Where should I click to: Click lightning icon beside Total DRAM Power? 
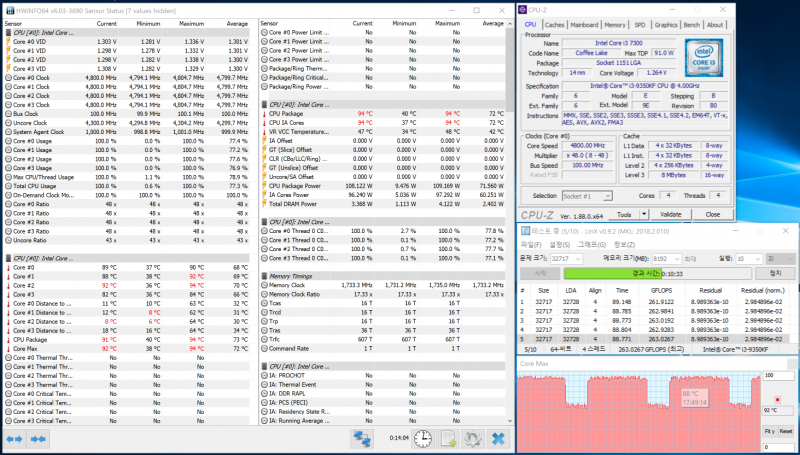pyautogui.click(x=264, y=204)
